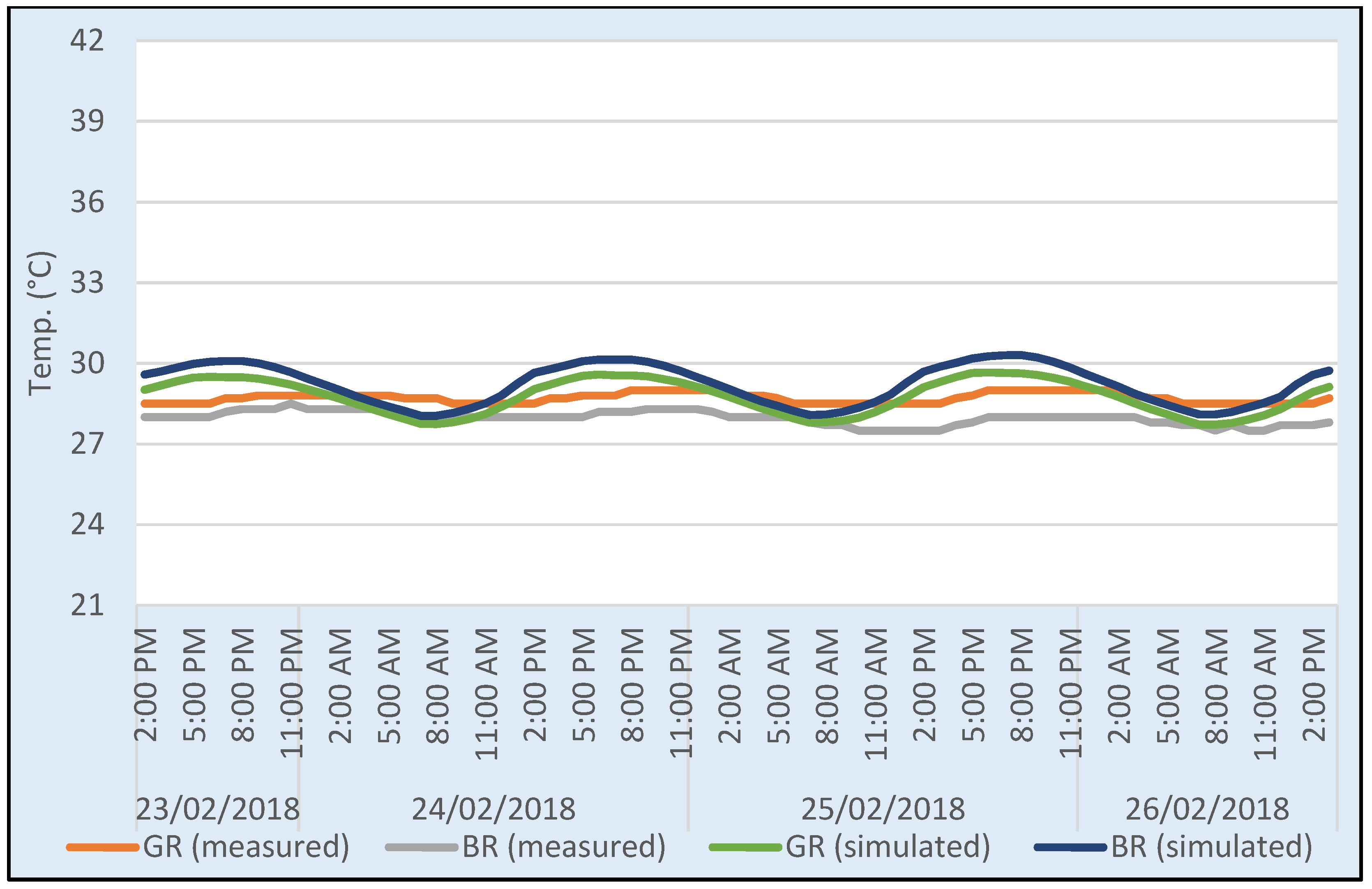Click the 33 y-axis tick label
This screenshot has height=889, width=1372.
pos(87,282)
